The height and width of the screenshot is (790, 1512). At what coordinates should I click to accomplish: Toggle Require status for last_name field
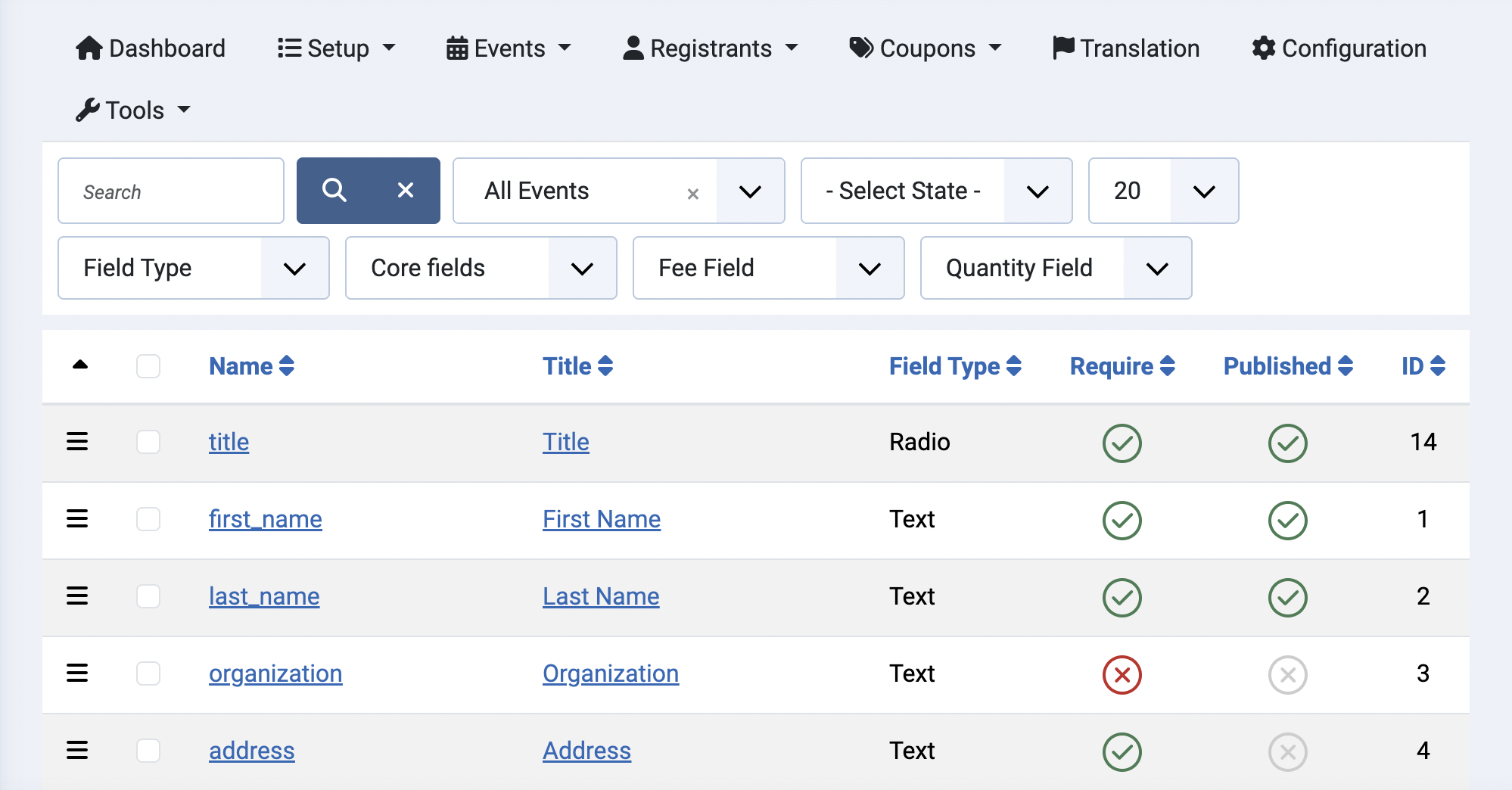[x=1122, y=597]
